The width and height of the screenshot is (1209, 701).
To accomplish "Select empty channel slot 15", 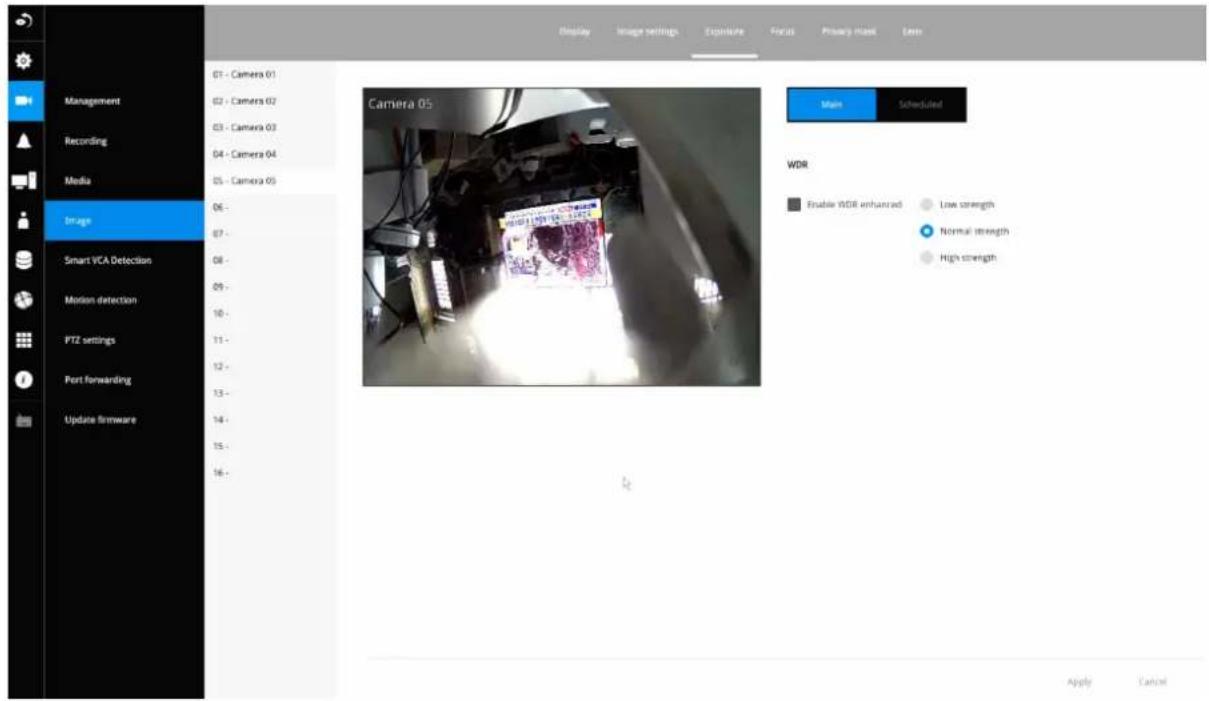I will (x=271, y=446).
